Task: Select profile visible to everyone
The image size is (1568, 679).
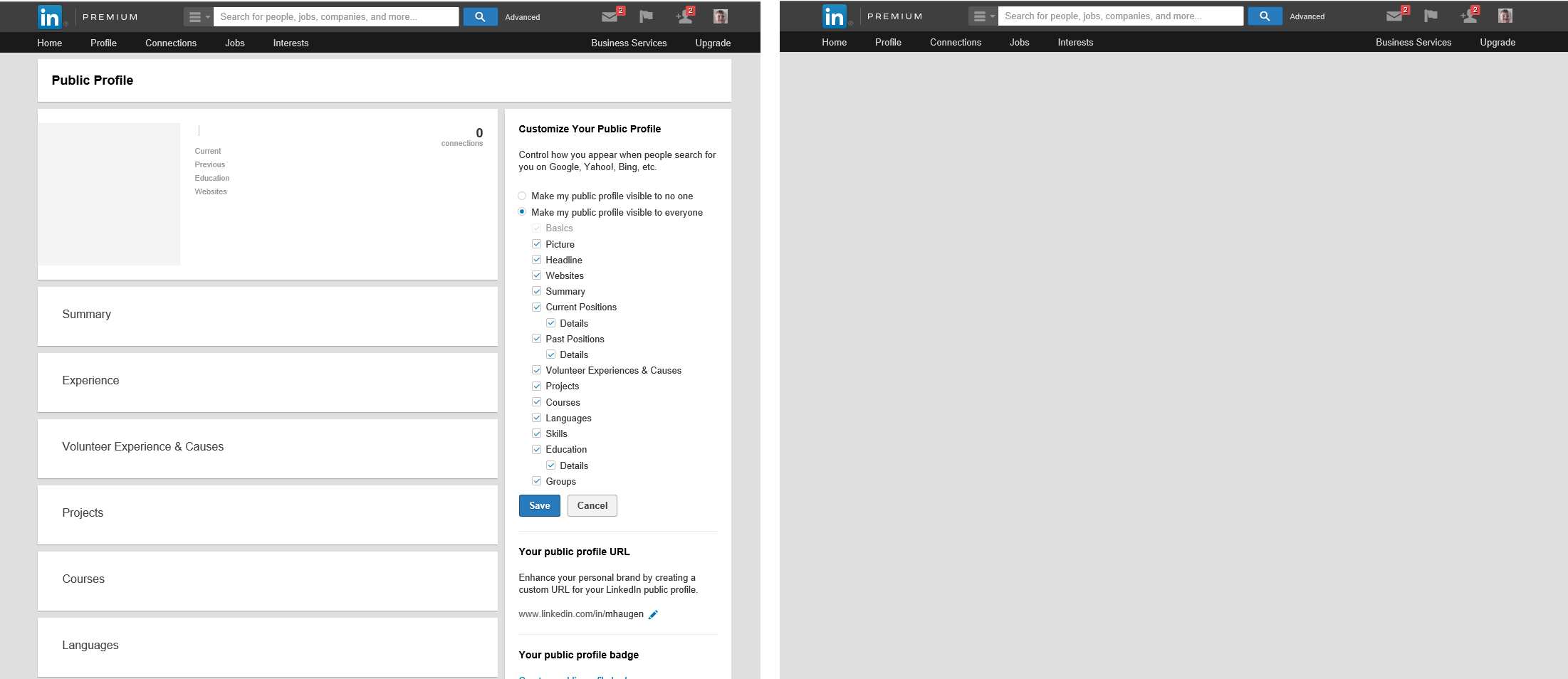Action: tap(522, 212)
